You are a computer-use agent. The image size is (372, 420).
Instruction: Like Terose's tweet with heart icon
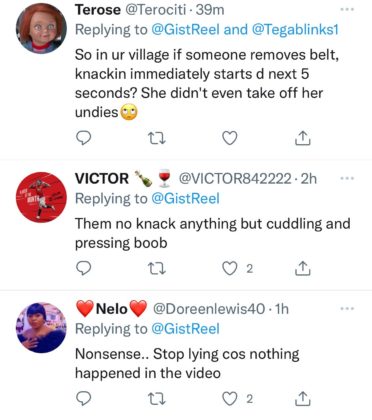(230, 138)
